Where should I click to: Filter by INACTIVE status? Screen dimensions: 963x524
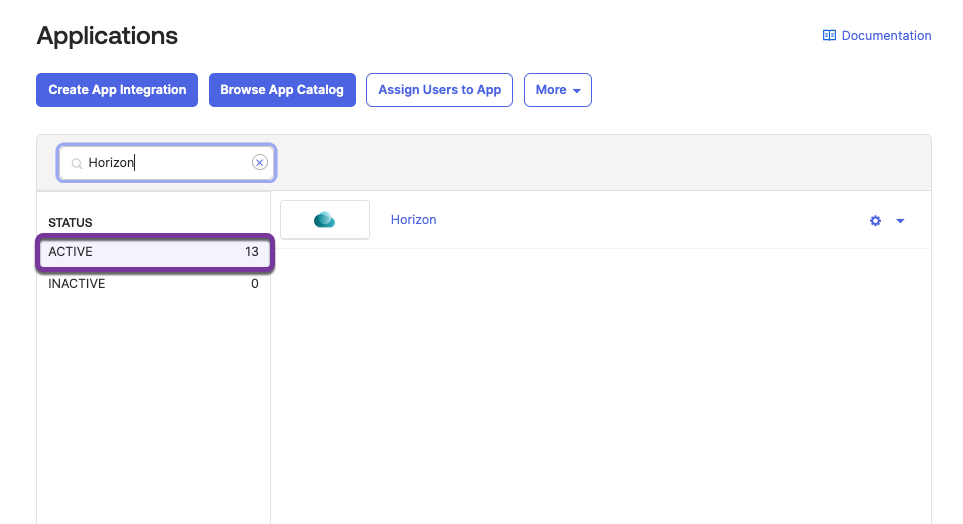coord(77,284)
